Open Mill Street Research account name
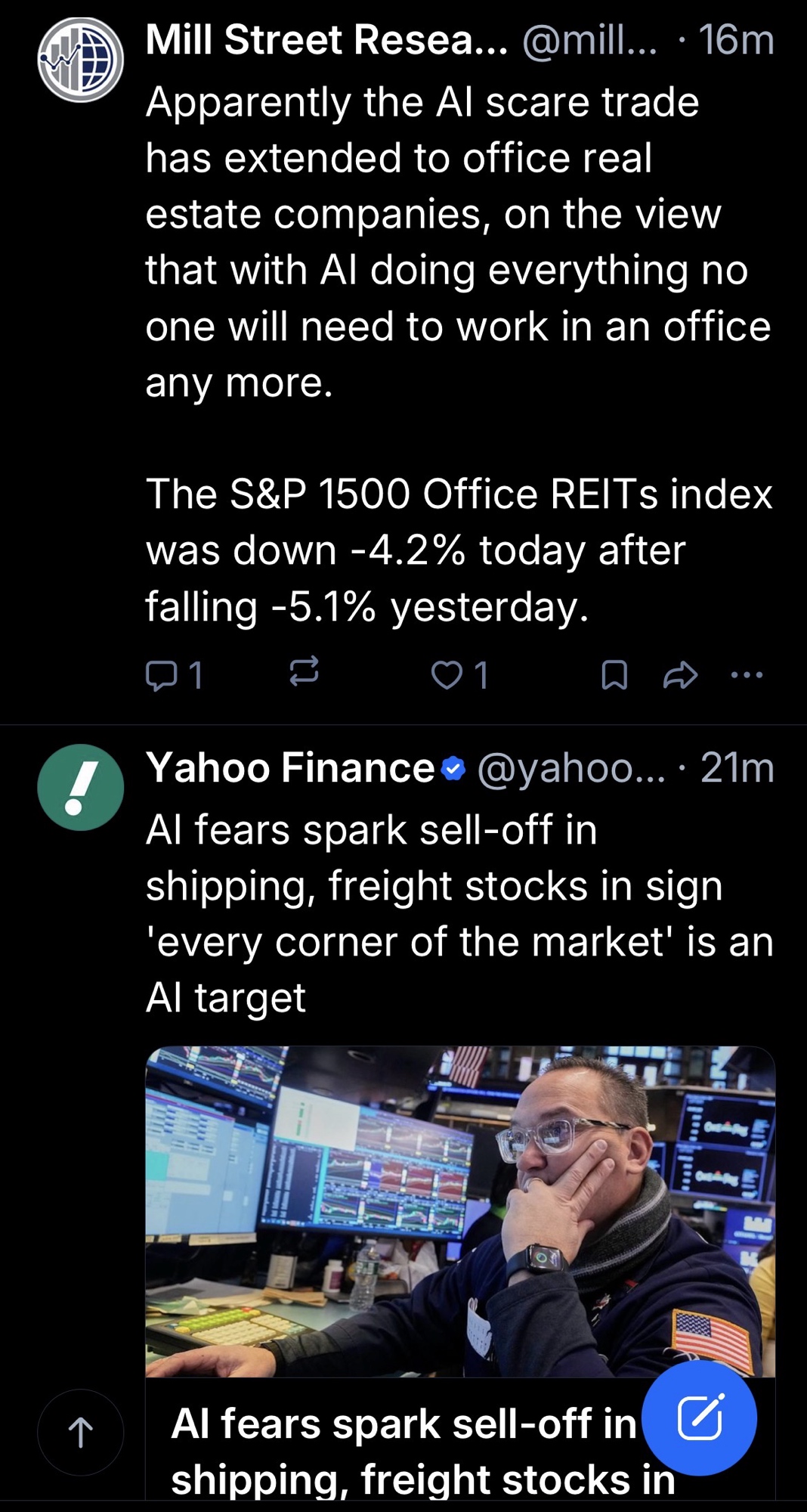 [x=326, y=39]
